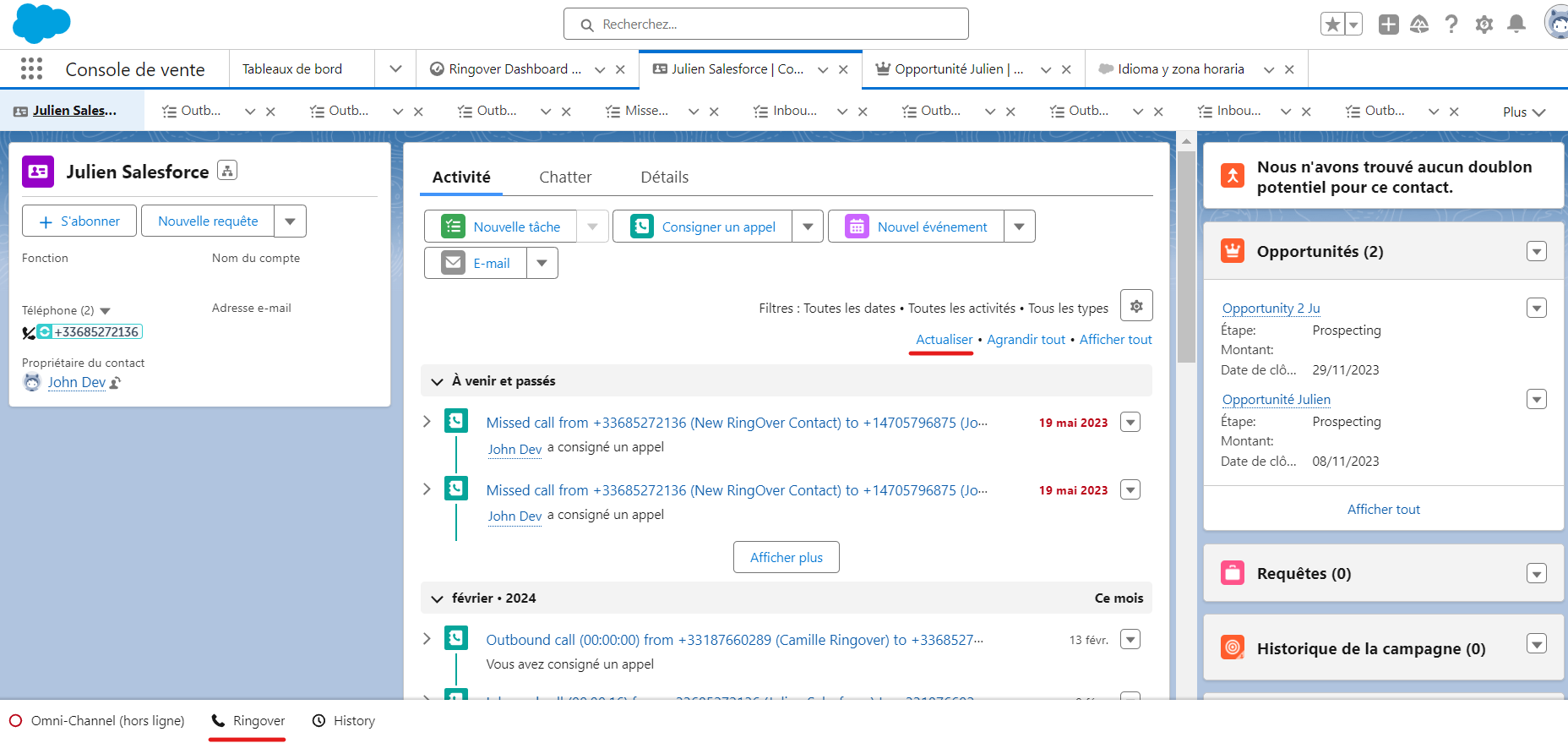Viewport: 1568px width, 743px height.
Task: Click the Opportunités crown icon
Action: tap(1233, 251)
